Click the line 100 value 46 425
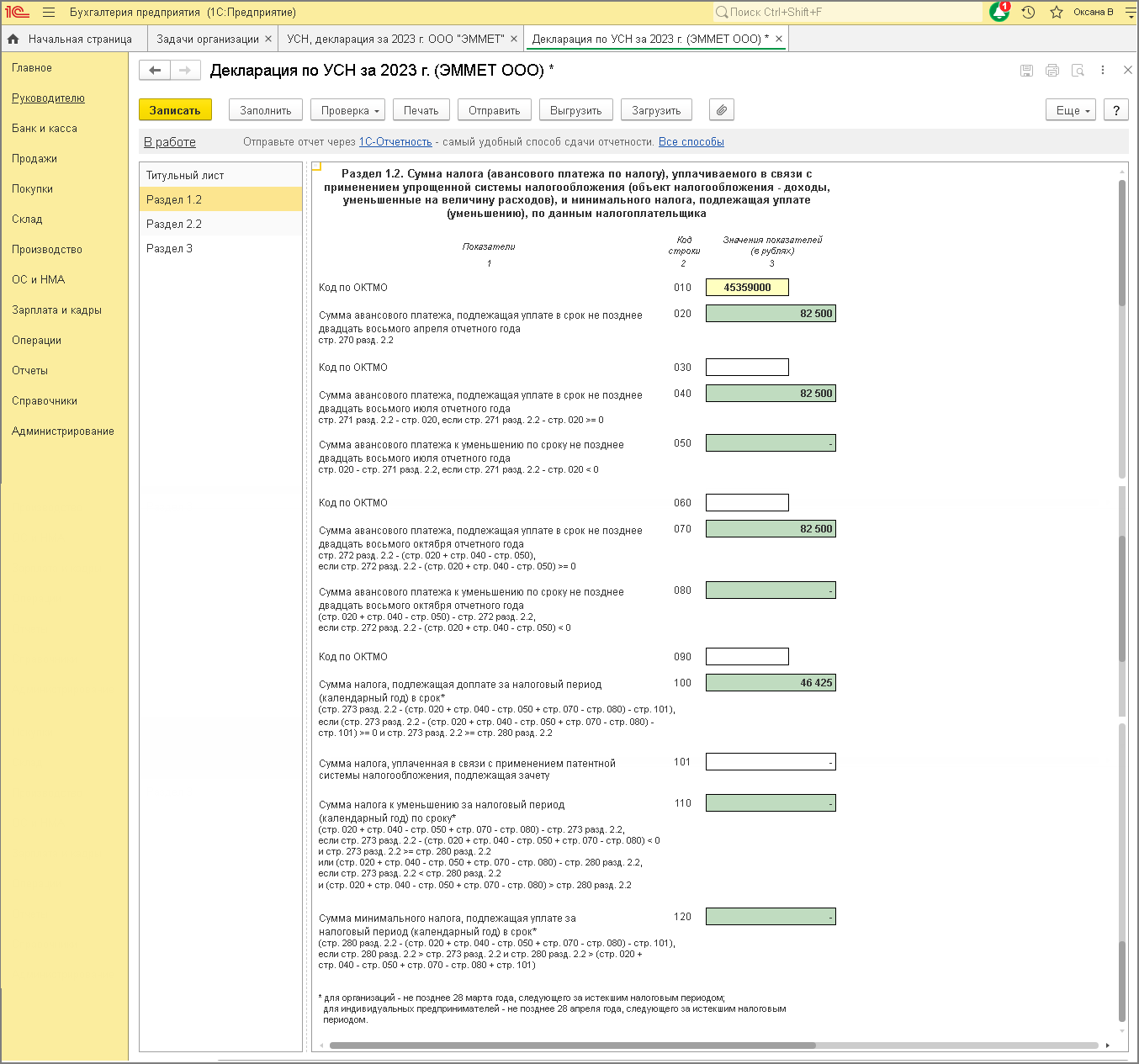This screenshot has height=1064, width=1139. click(x=771, y=683)
